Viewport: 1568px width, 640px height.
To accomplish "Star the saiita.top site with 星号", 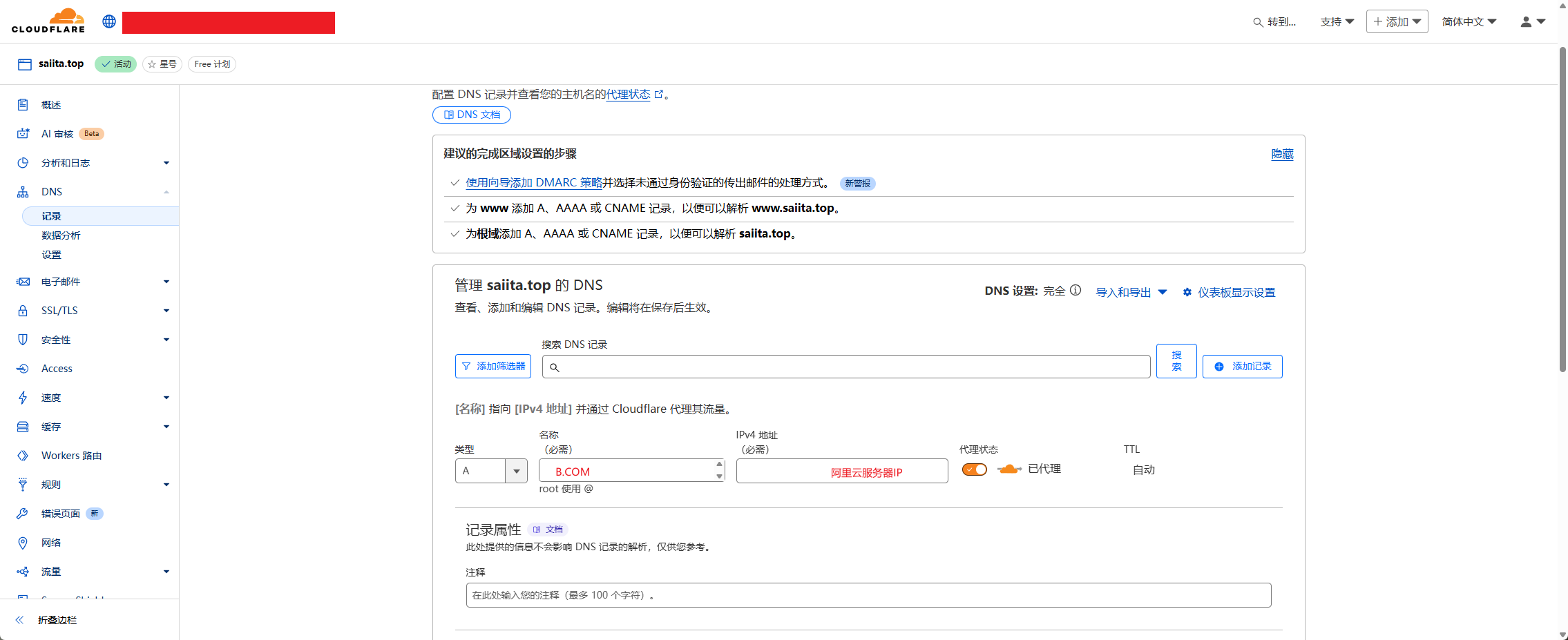I will (x=162, y=64).
